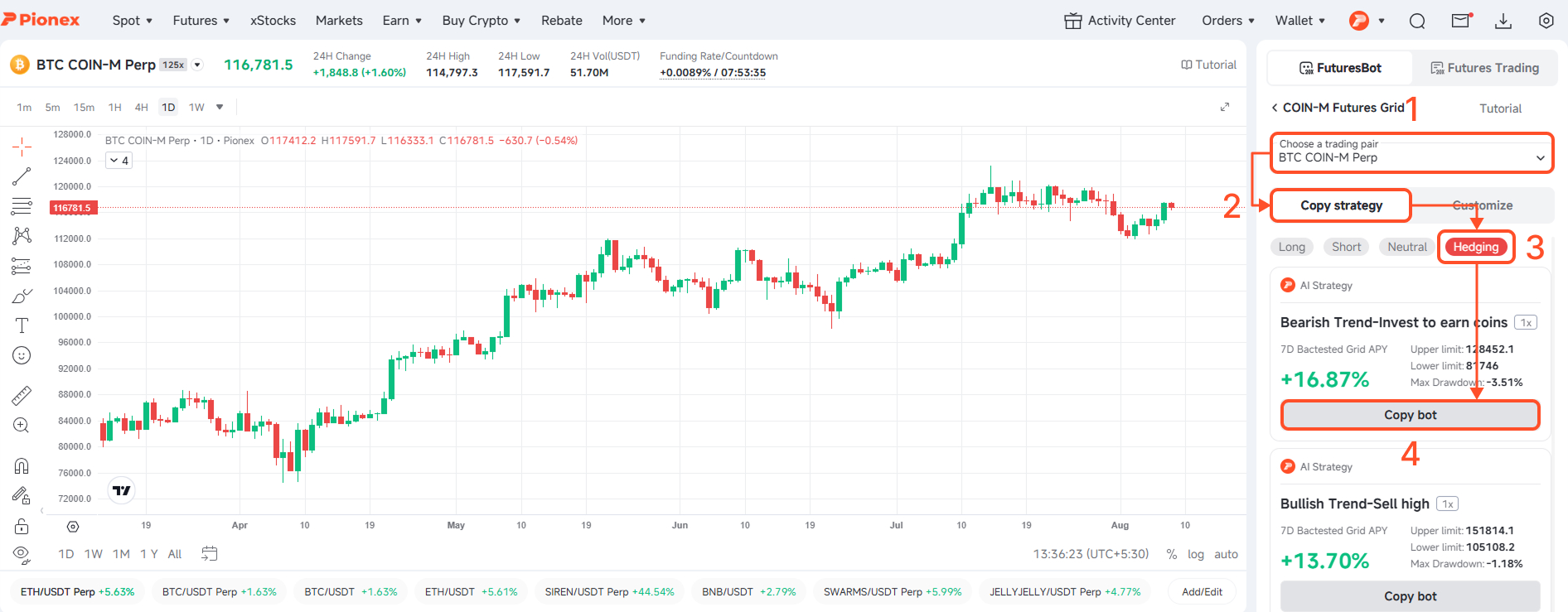Switch to FuturesBot tab
Image resolution: width=1568 pixels, height=612 pixels.
[x=1340, y=68]
